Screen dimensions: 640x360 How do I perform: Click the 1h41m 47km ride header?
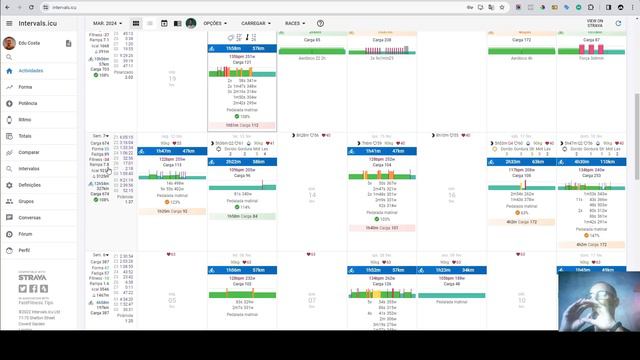click(382, 151)
